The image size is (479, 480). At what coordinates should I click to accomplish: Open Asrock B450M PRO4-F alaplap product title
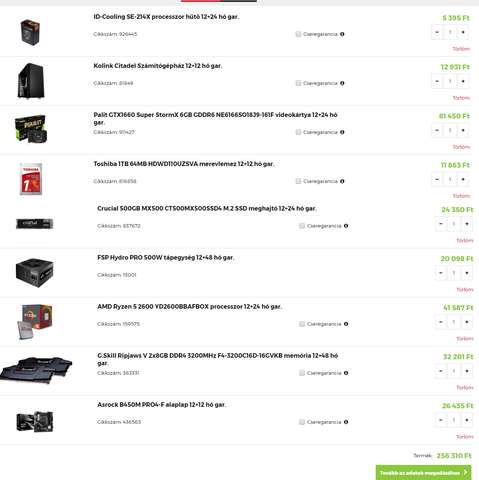click(162, 405)
